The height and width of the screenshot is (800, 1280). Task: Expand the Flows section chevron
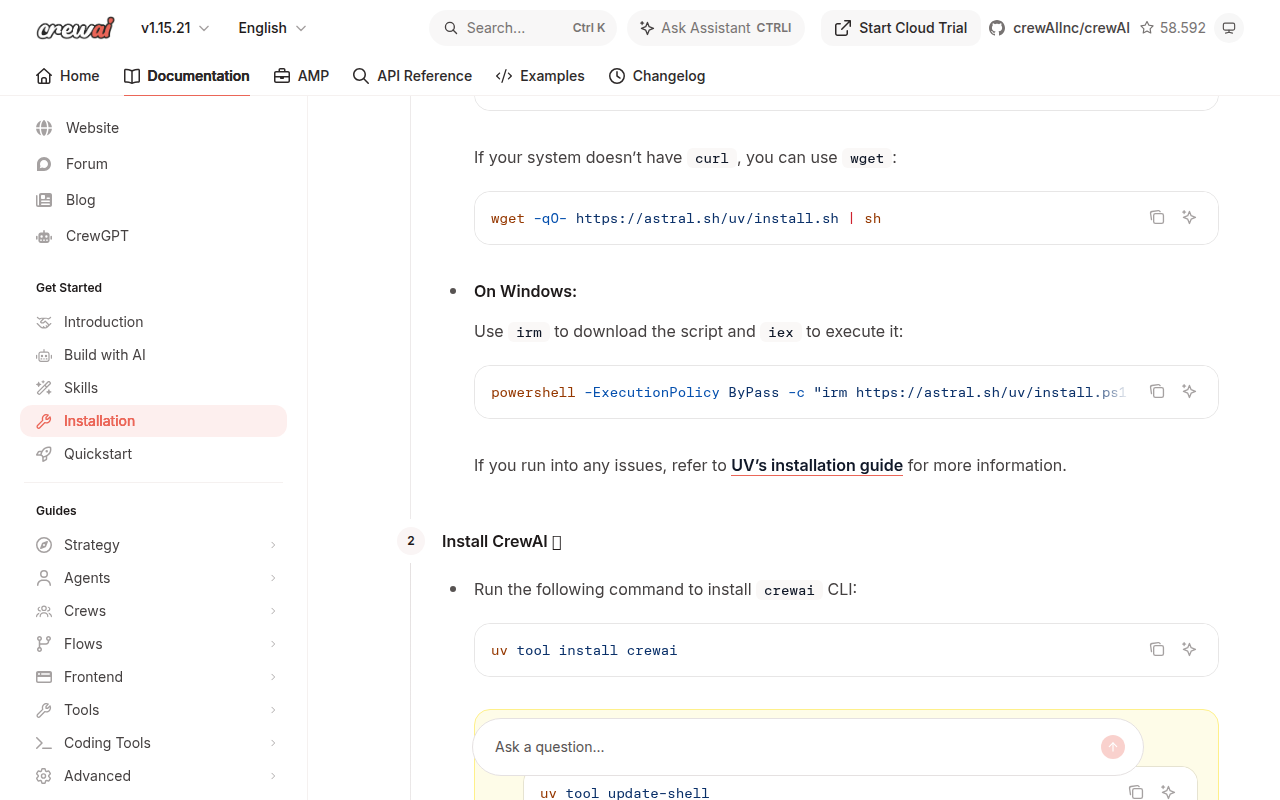pos(273,644)
